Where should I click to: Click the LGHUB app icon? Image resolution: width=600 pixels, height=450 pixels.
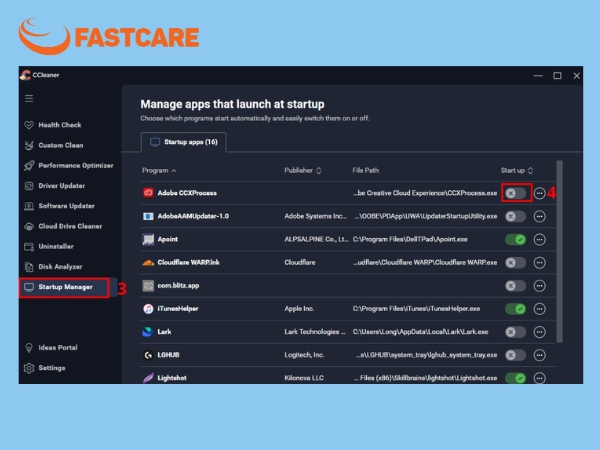tap(148, 355)
